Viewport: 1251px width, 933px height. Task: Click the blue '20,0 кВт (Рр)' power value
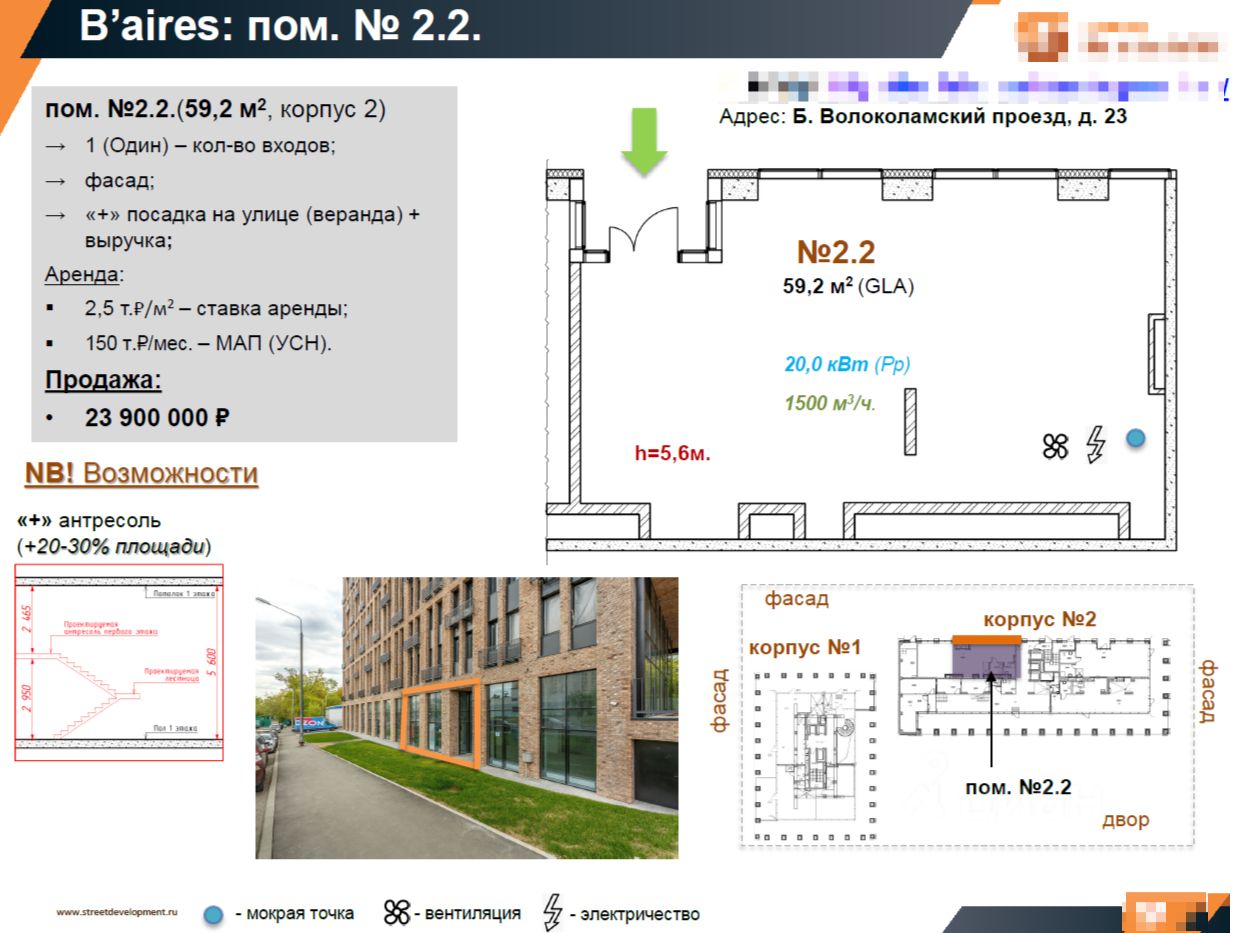pos(847,365)
